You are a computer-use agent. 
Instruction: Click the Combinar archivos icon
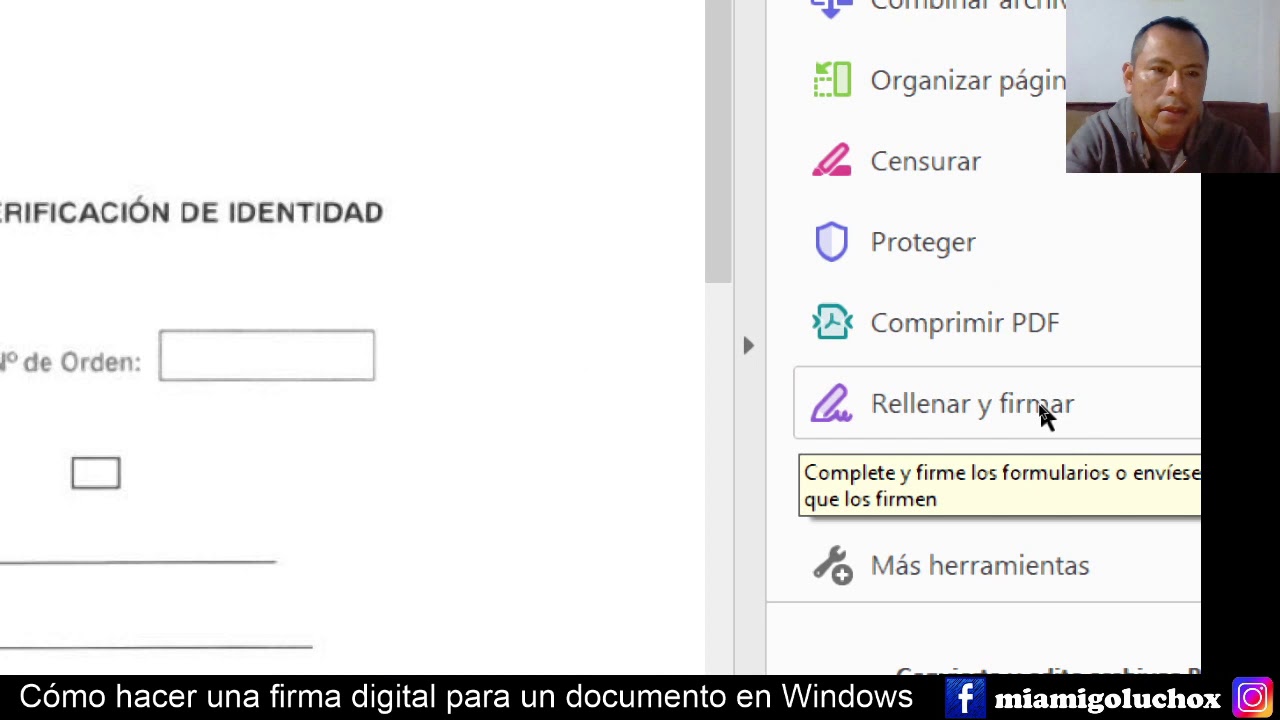(831, 8)
